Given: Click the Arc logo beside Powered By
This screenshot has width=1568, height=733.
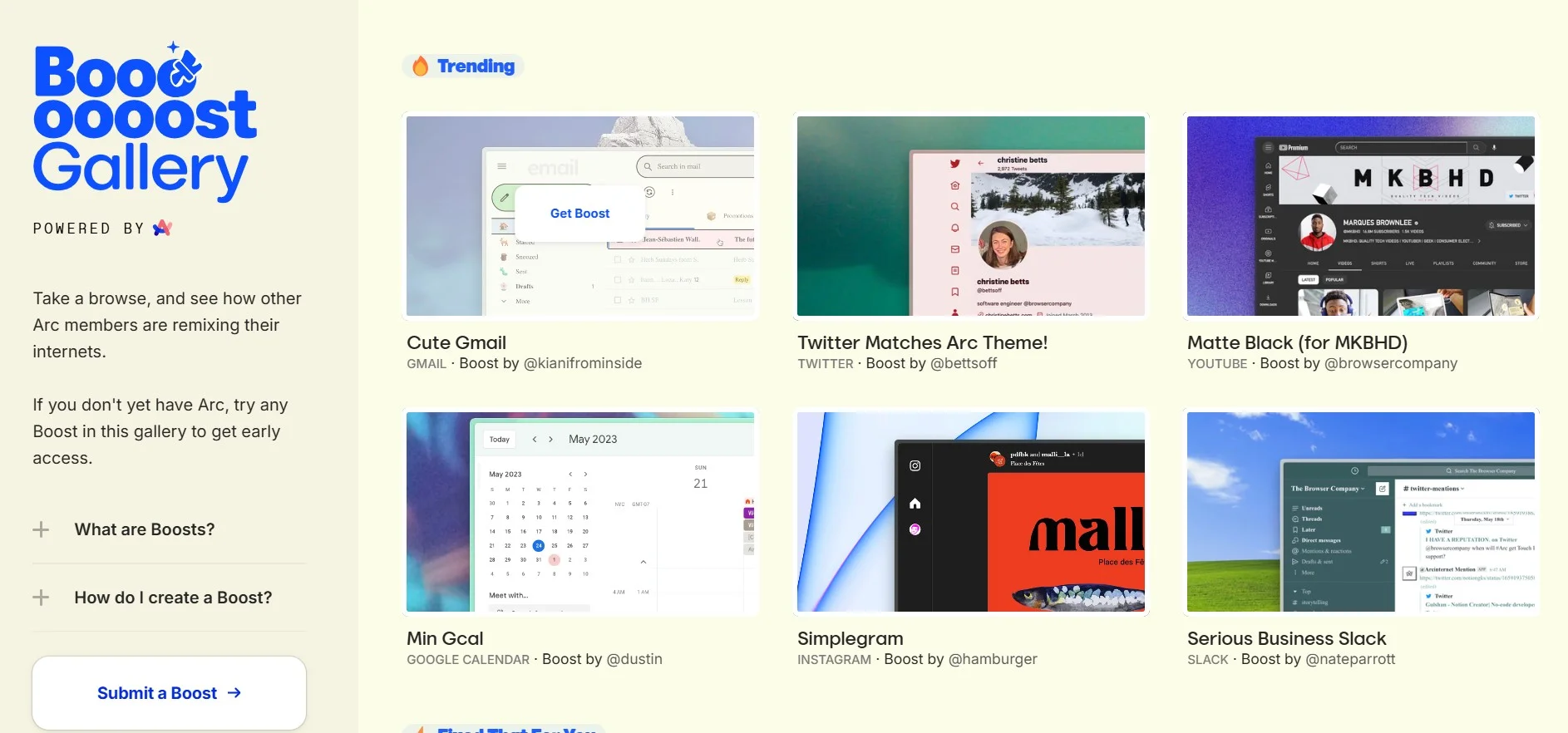Looking at the screenshot, I should pyautogui.click(x=163, y=228).
